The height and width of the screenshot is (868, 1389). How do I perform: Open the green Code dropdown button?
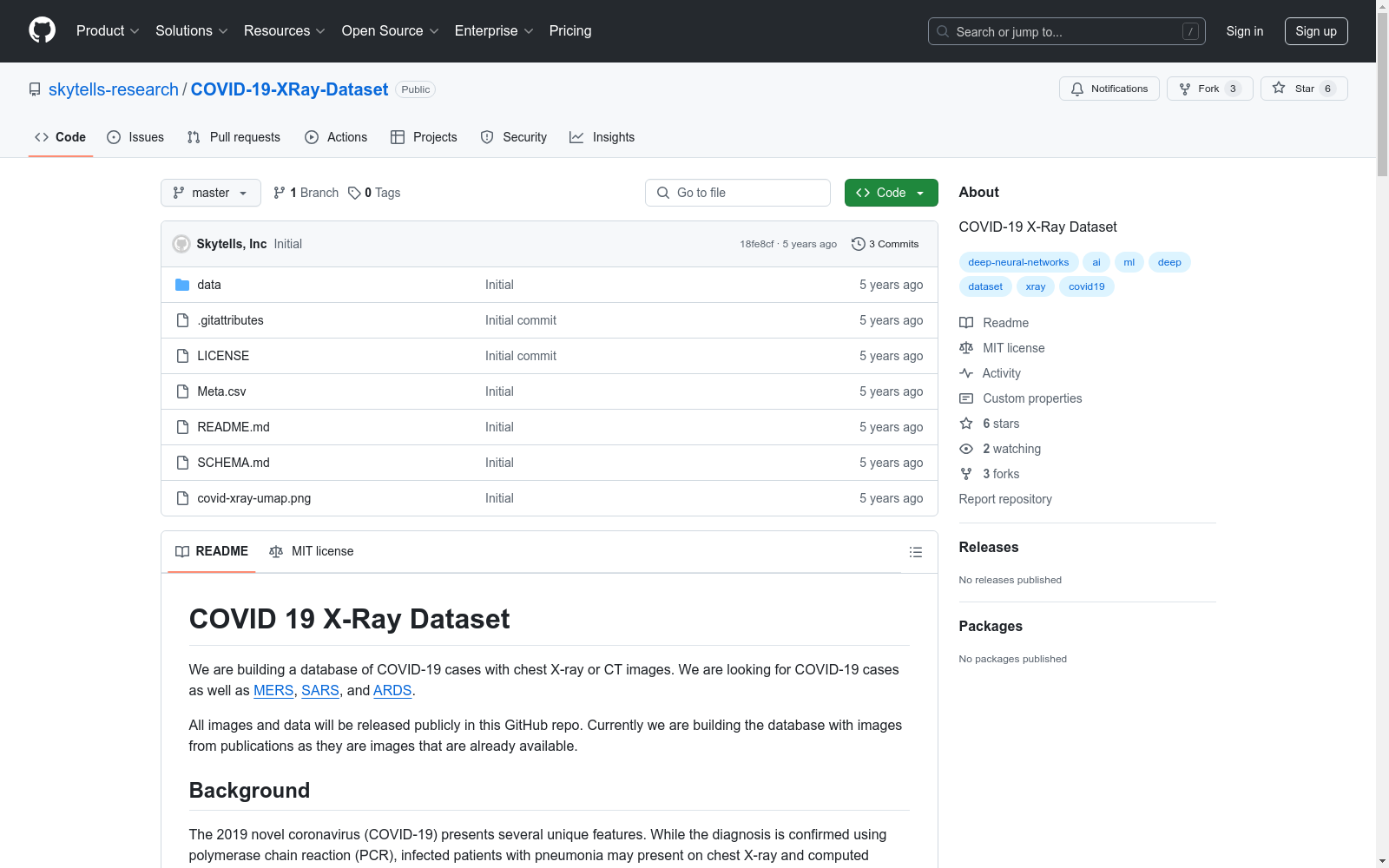point(891,193)
